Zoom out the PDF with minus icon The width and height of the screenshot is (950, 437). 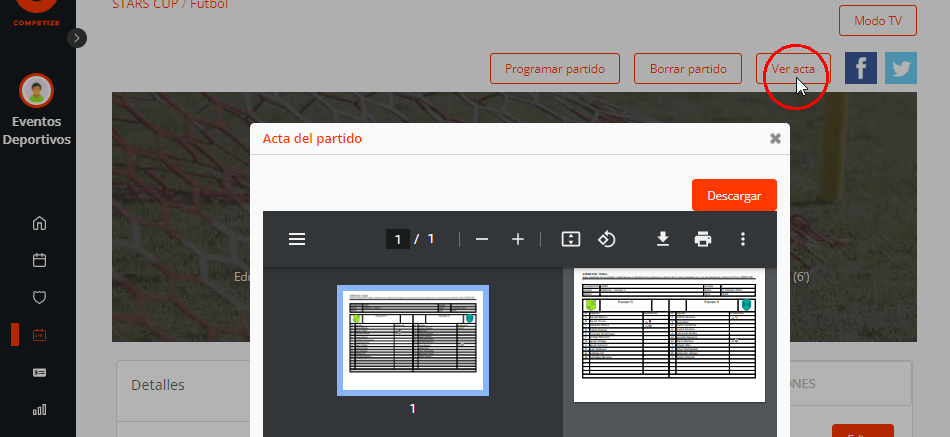pos(482,239)
